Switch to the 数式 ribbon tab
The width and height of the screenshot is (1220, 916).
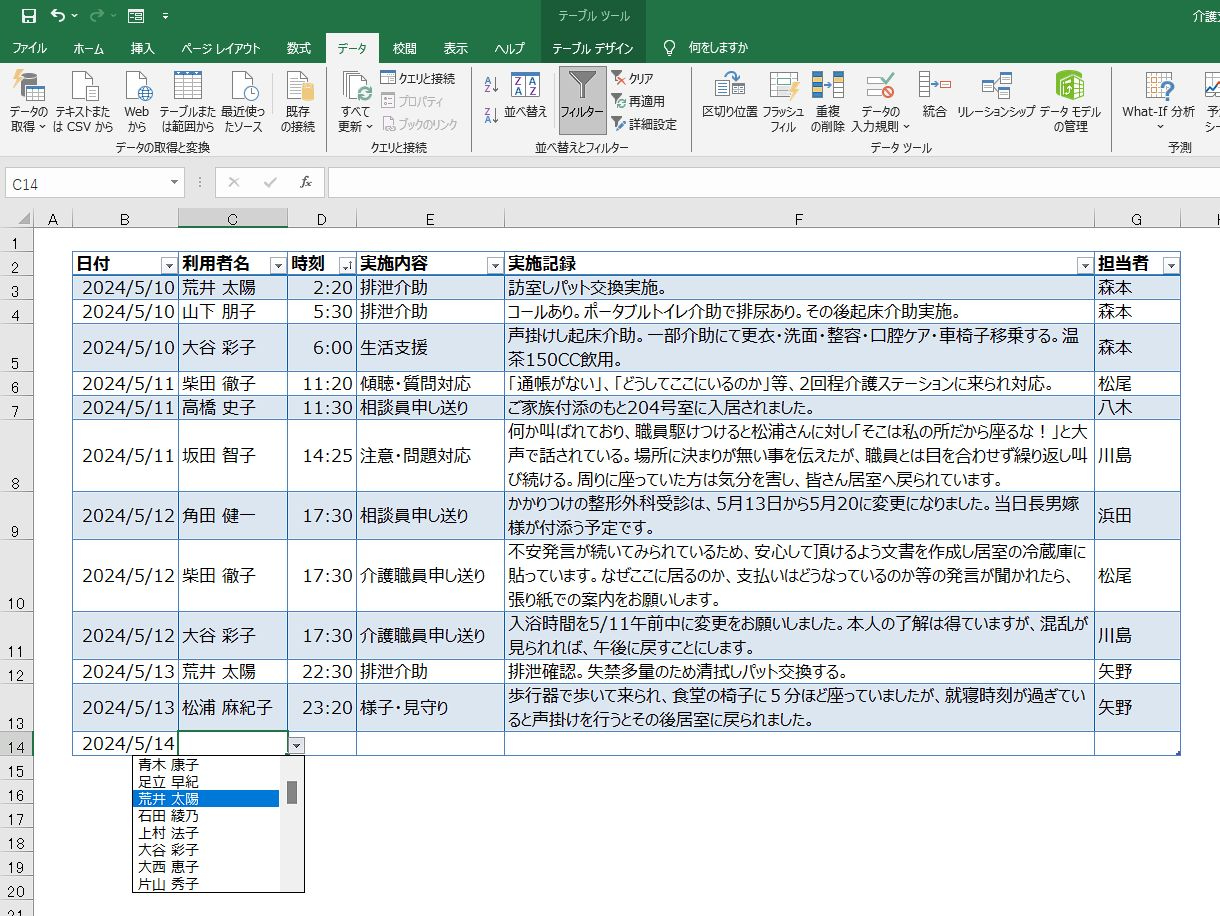[298, 48]
